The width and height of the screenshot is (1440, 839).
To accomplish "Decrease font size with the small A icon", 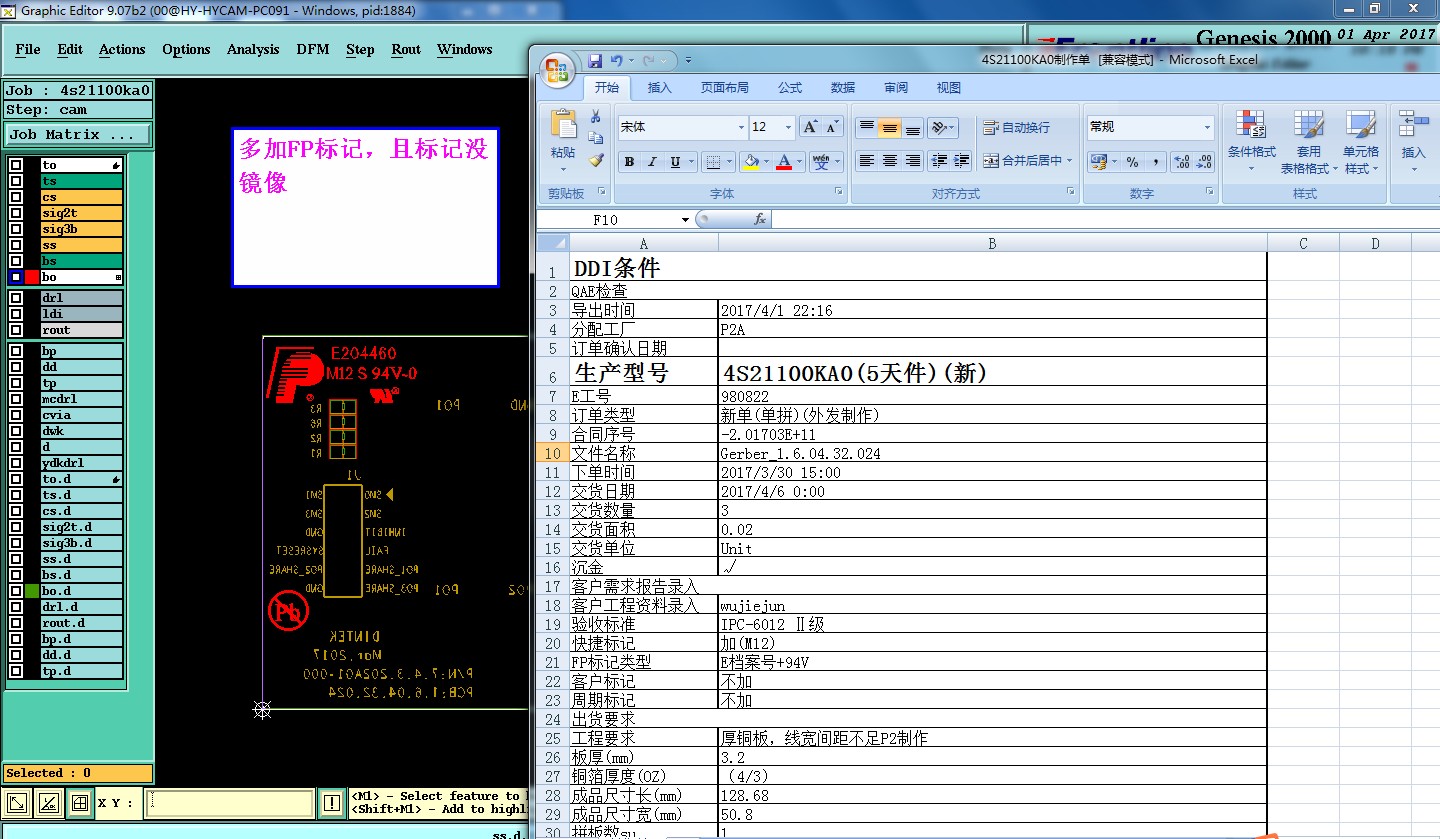I will (834, 127).
